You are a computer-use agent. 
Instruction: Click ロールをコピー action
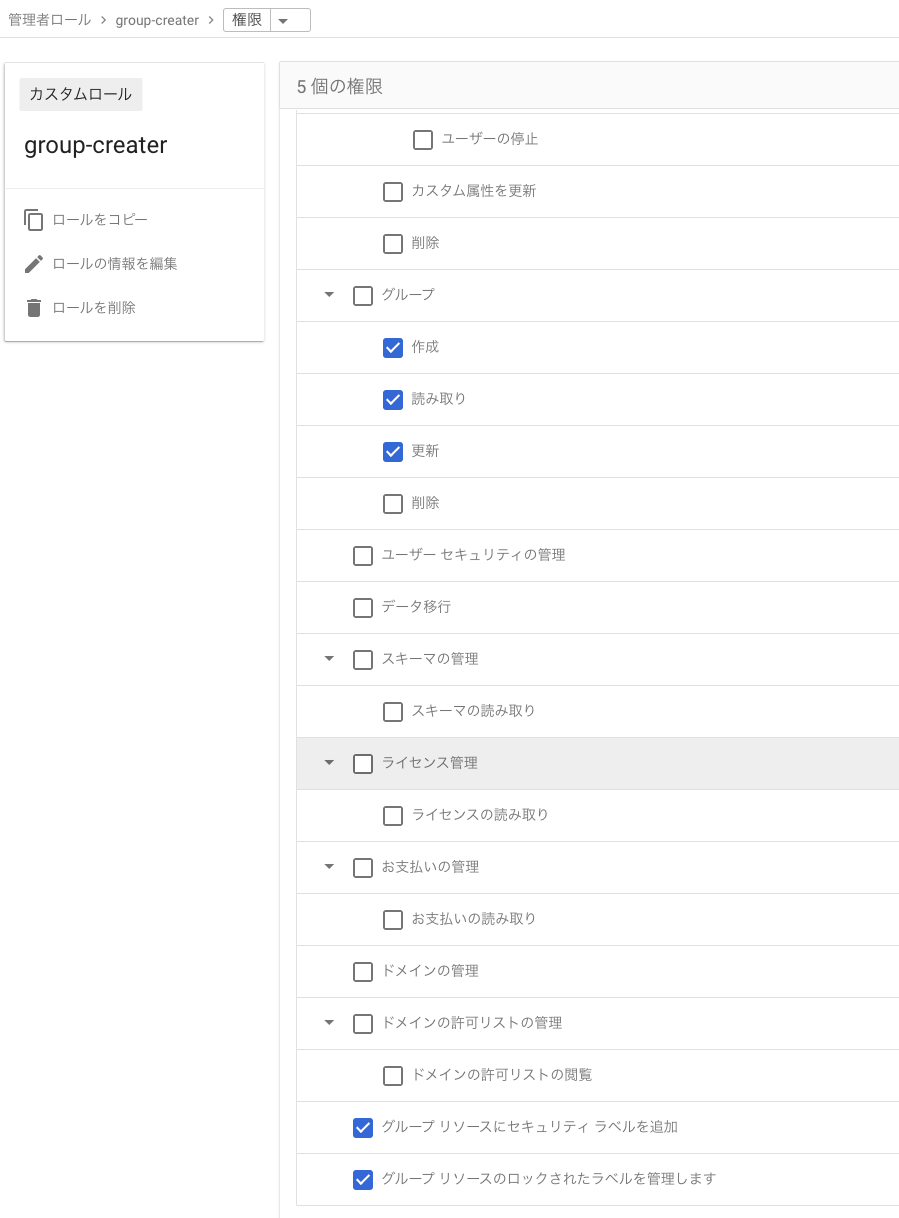tap(100, 220)
